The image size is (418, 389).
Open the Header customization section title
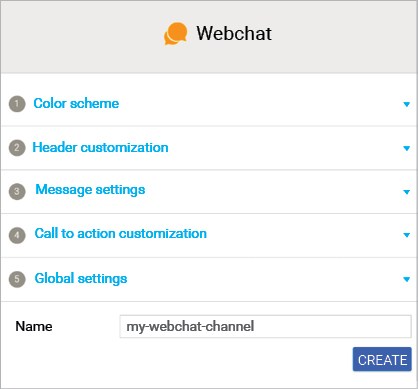tap(100, 147)
